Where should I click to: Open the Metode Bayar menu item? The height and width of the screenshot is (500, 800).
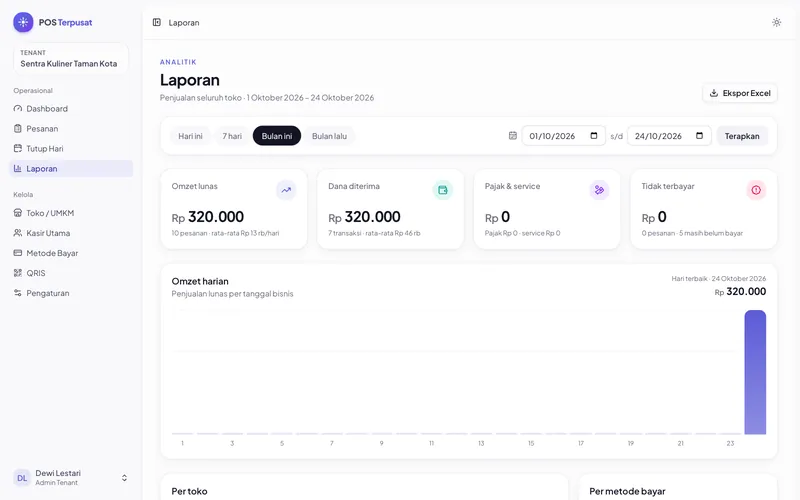pyautogui.click(x=71, y=253)
